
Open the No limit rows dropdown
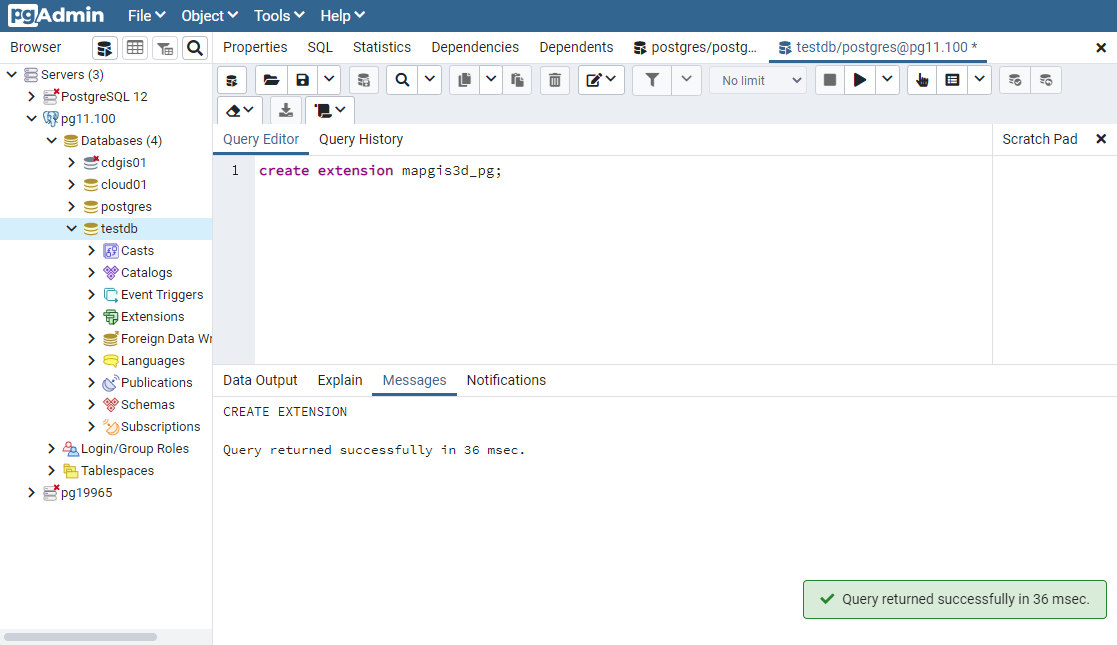(757, 80)
